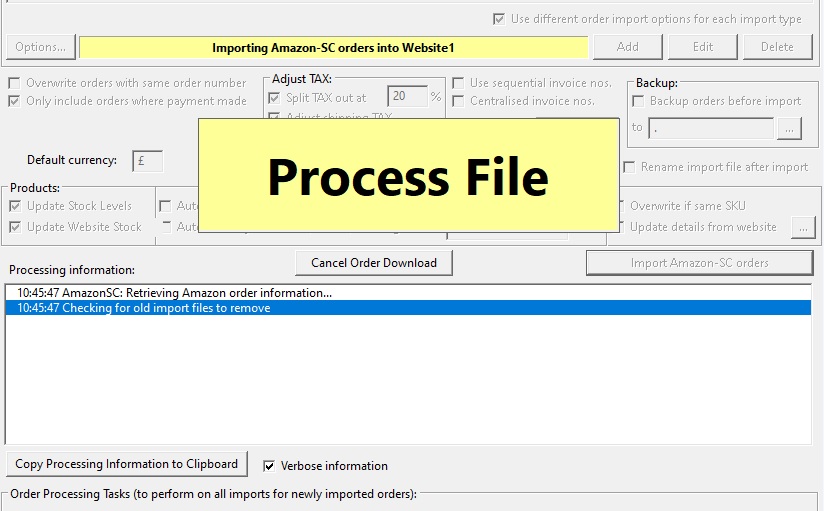Click the Update details from website label
This screenshot has width=824, height=511.
click(703, 227)
